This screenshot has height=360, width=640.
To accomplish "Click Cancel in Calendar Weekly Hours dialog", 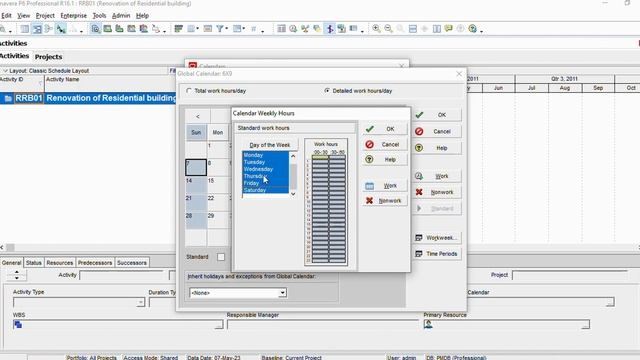I will tap(384, 144).
